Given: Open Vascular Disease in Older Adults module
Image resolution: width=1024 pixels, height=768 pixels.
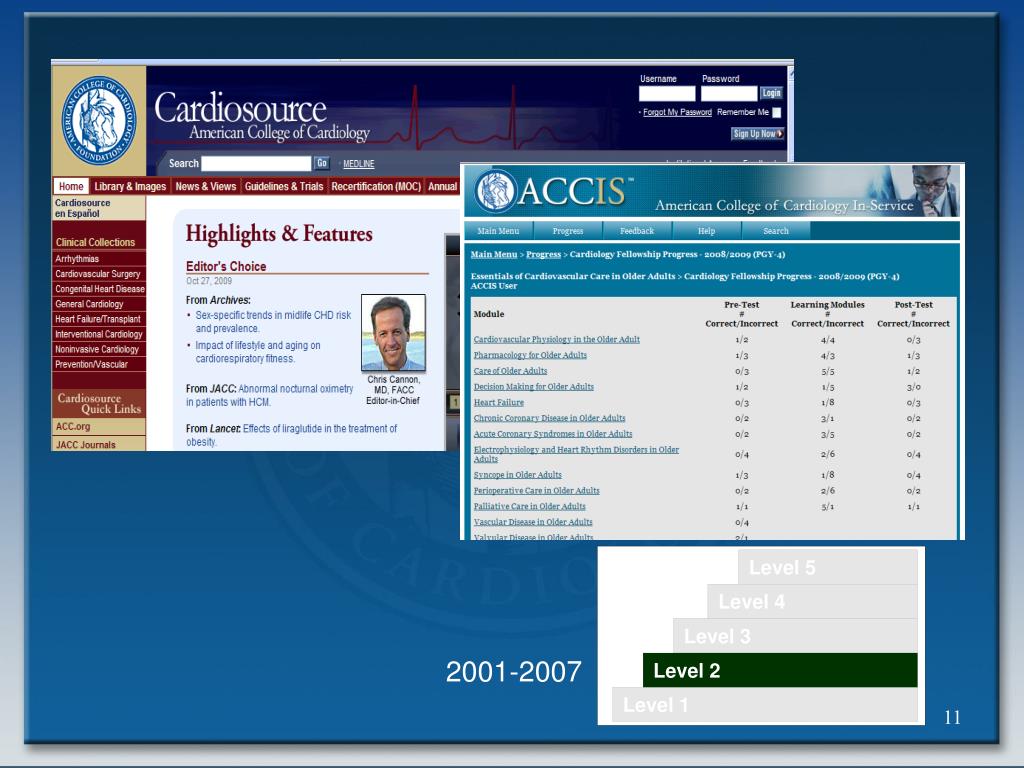Looking at the screenshot, I should coord(533,522).
